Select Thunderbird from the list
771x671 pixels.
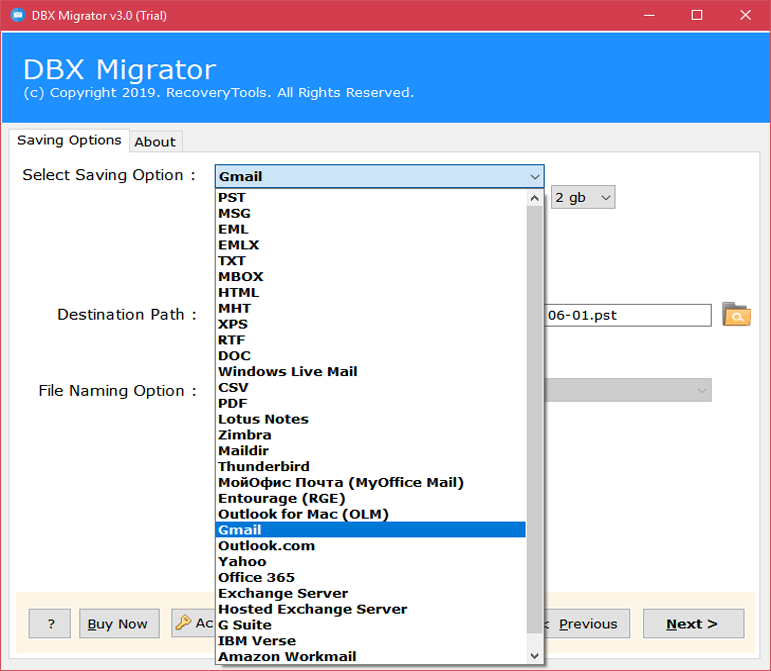pyautogui.click(x=371, y=467)
